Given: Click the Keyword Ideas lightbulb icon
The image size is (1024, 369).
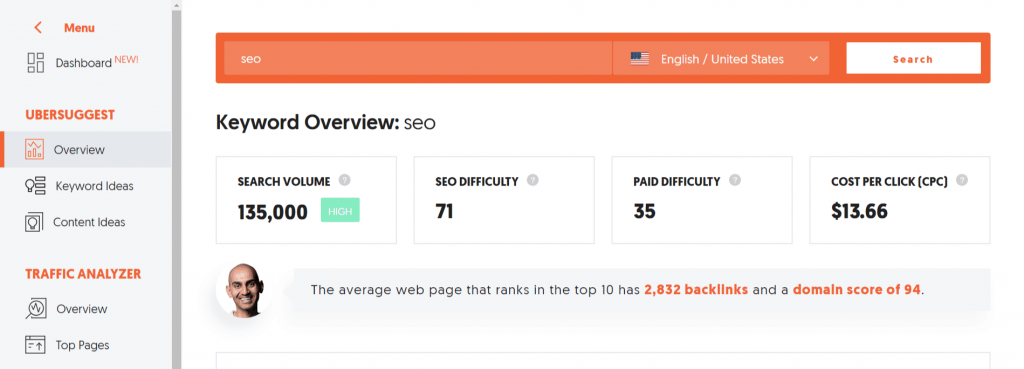Looking at the screenshot, I should pyautogui.click(x=35, y=186).
